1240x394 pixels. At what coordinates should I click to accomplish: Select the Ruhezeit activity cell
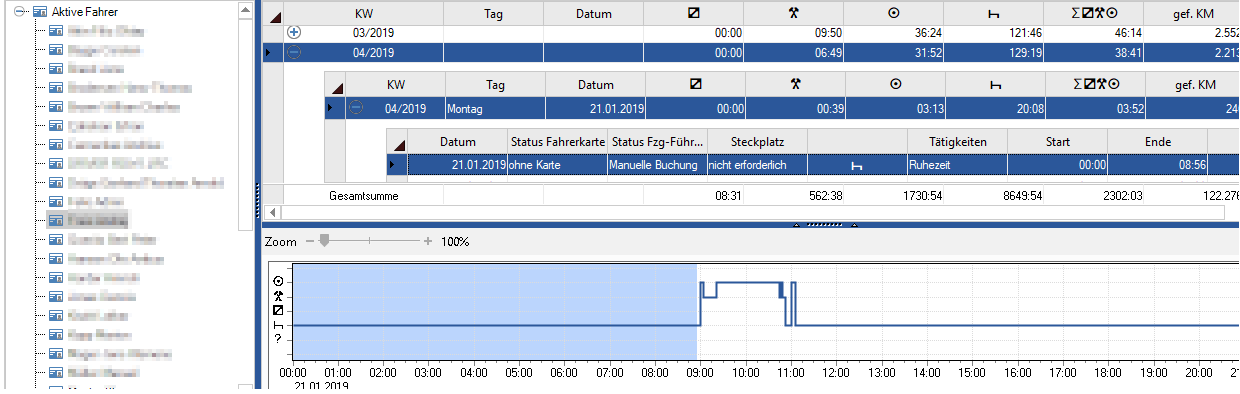pyautogui.click(x=957, y=164)
